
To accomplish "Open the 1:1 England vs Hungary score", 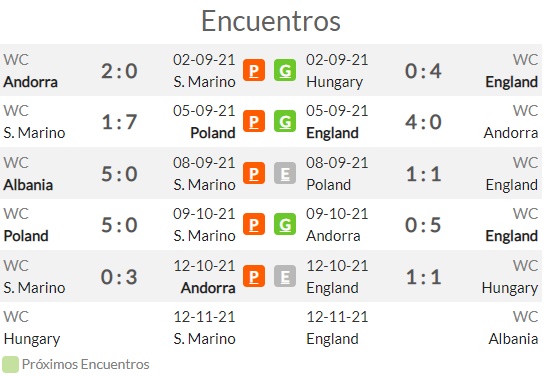I will (x=423, y=277).
